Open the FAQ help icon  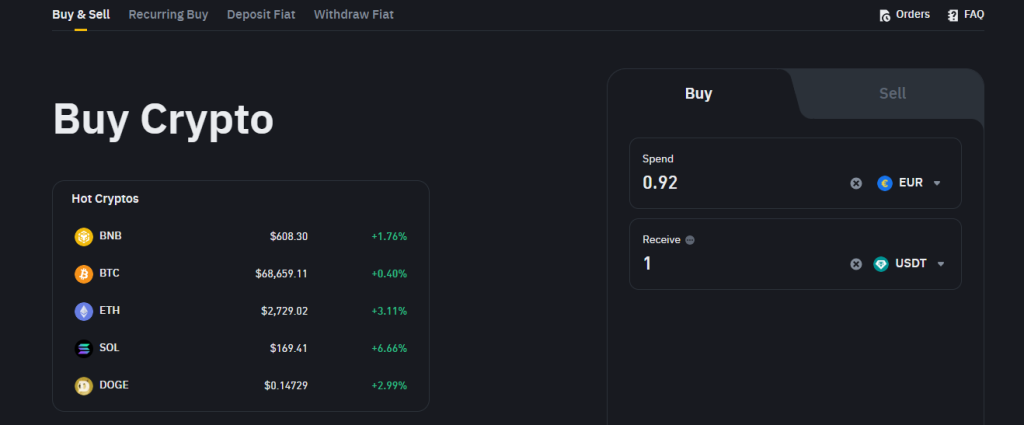pyautogui.click(x=953, y=15)
